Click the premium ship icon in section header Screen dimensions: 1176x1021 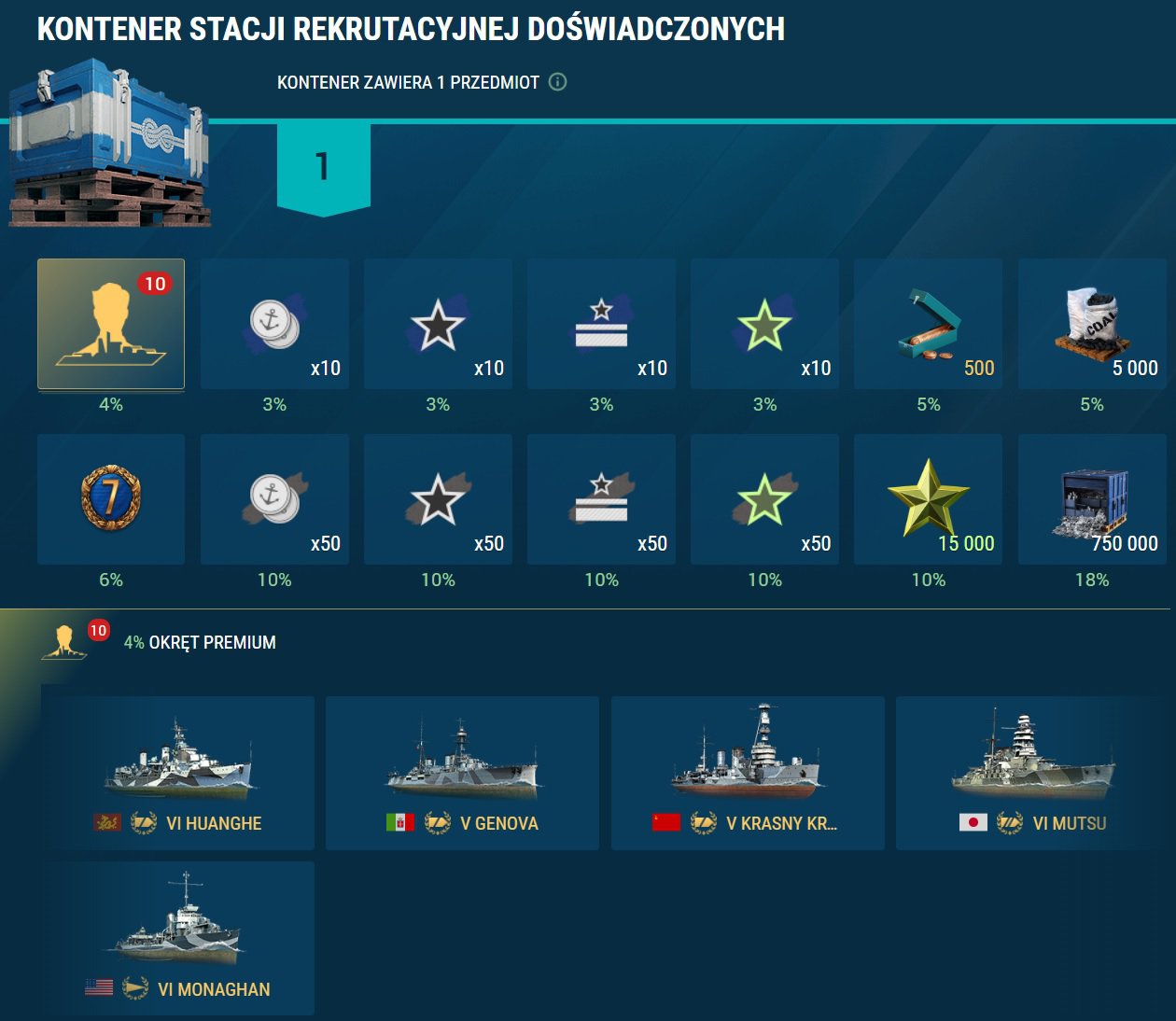(x=65, y=642)
